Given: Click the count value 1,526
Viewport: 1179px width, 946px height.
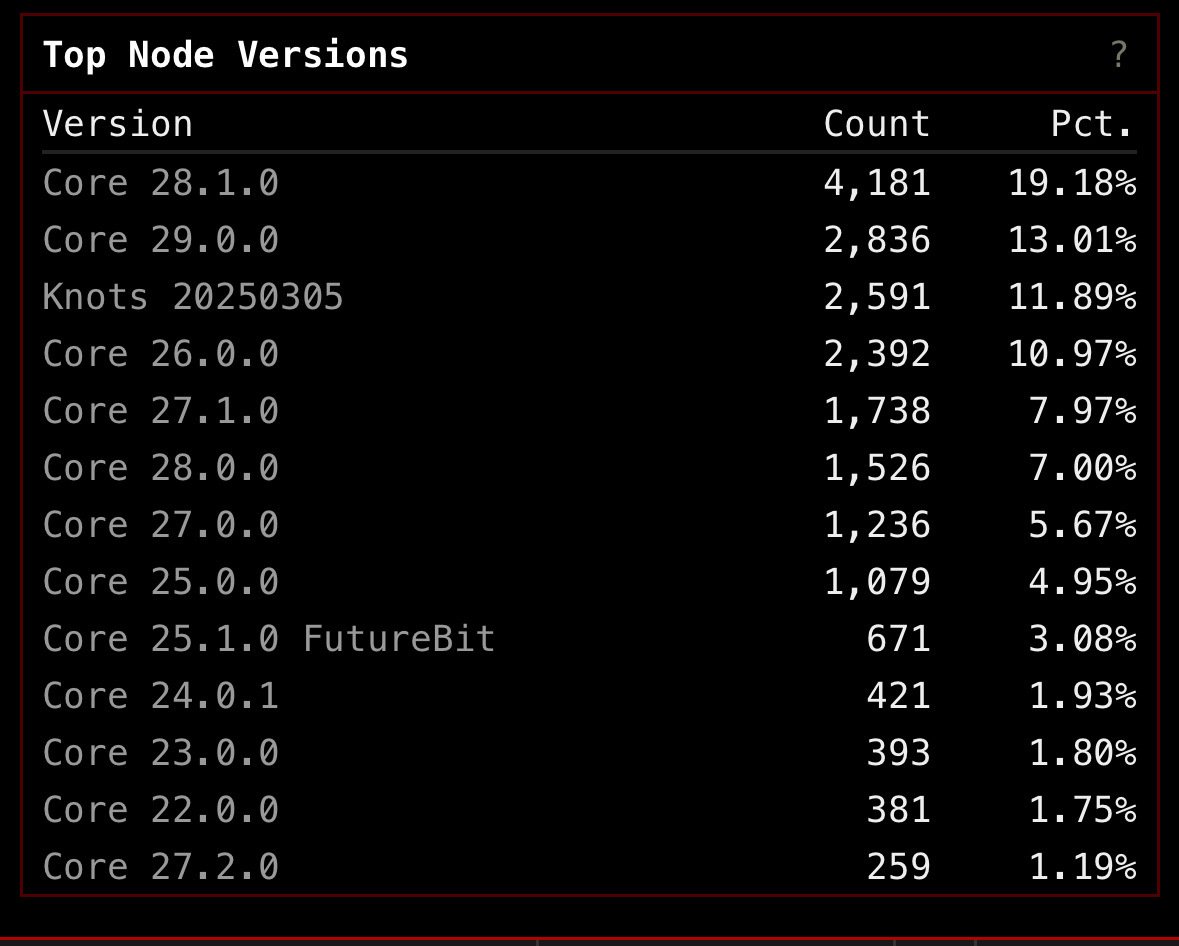Looking at the screenshot, I should click(877, 468).
